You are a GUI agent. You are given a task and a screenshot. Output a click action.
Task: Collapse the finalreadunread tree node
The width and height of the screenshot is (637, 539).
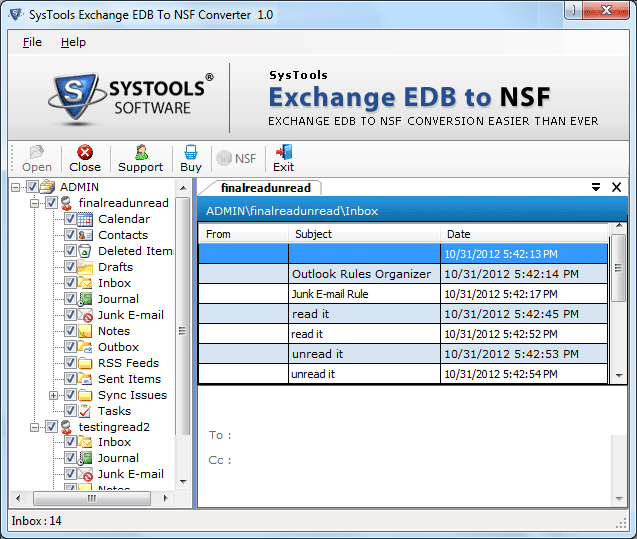(x=35, y=203)
